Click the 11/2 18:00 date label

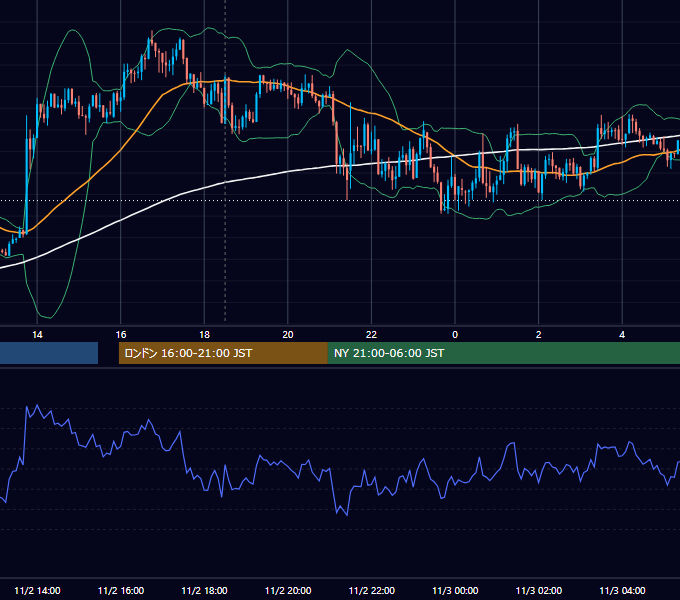coord(204,590)
